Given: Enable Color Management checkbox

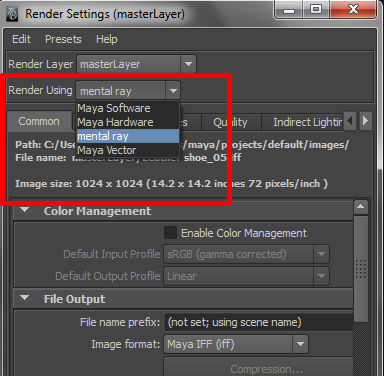Looking at the screenshot, I should coord(170,233).
